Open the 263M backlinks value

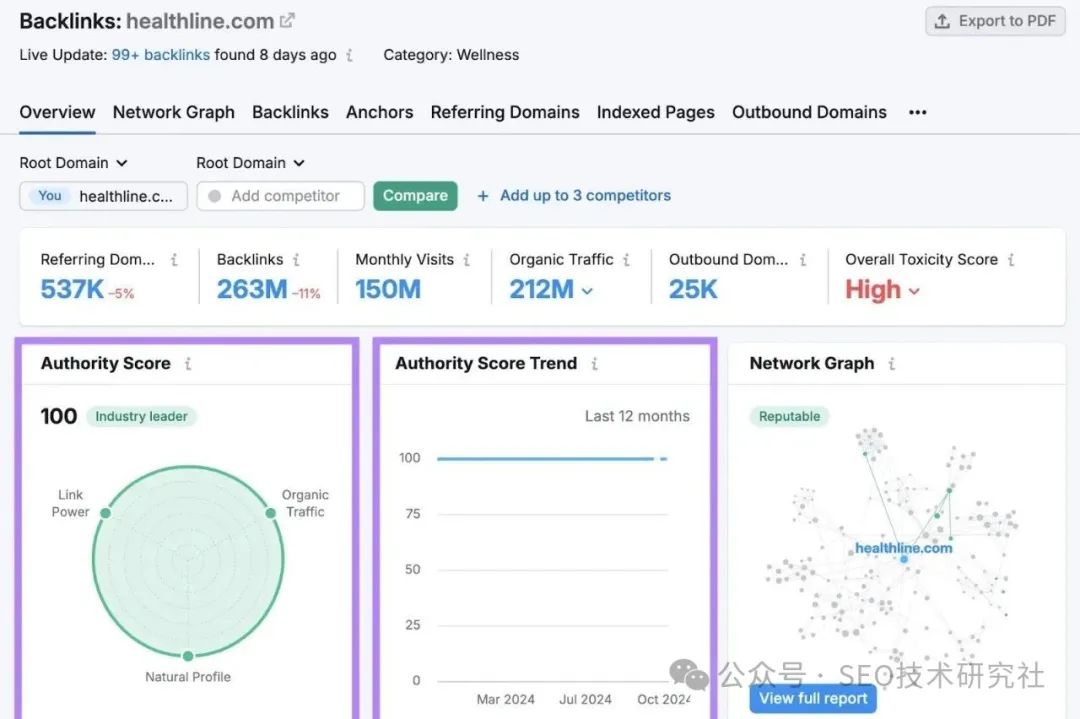(x=252, y=289)
